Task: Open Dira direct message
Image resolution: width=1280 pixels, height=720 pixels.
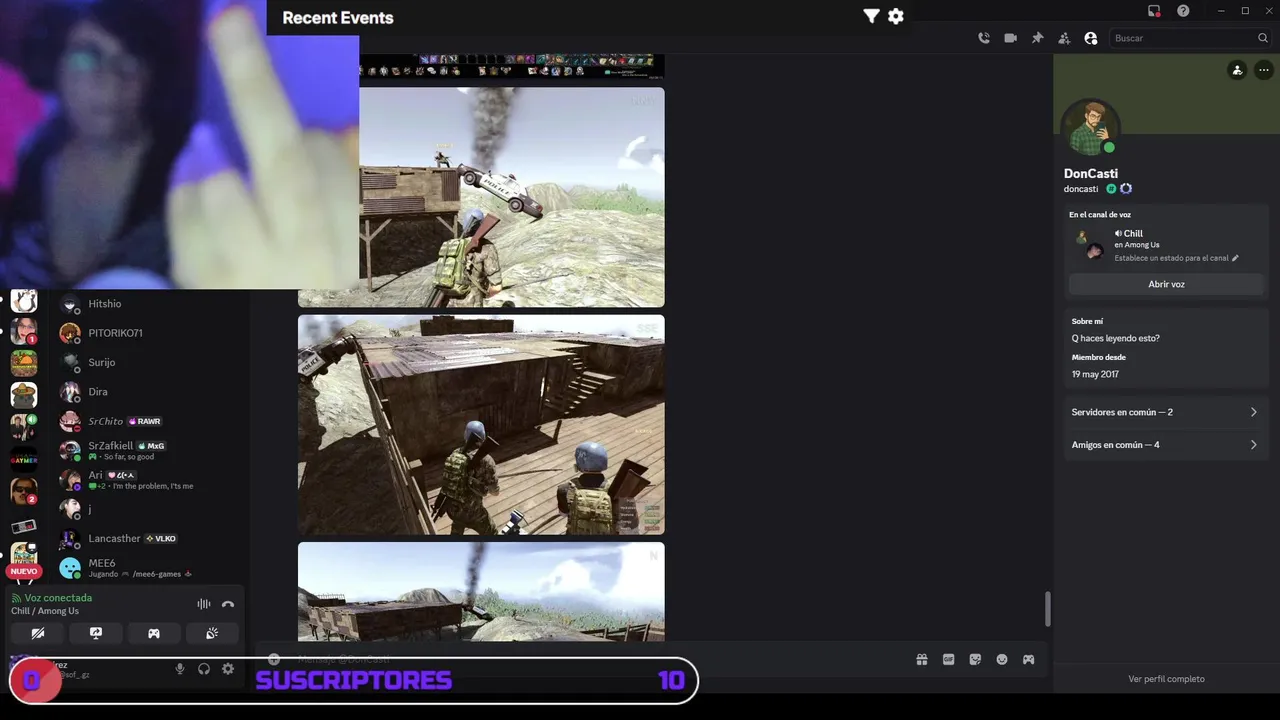Action: click(x=150, y=392)
